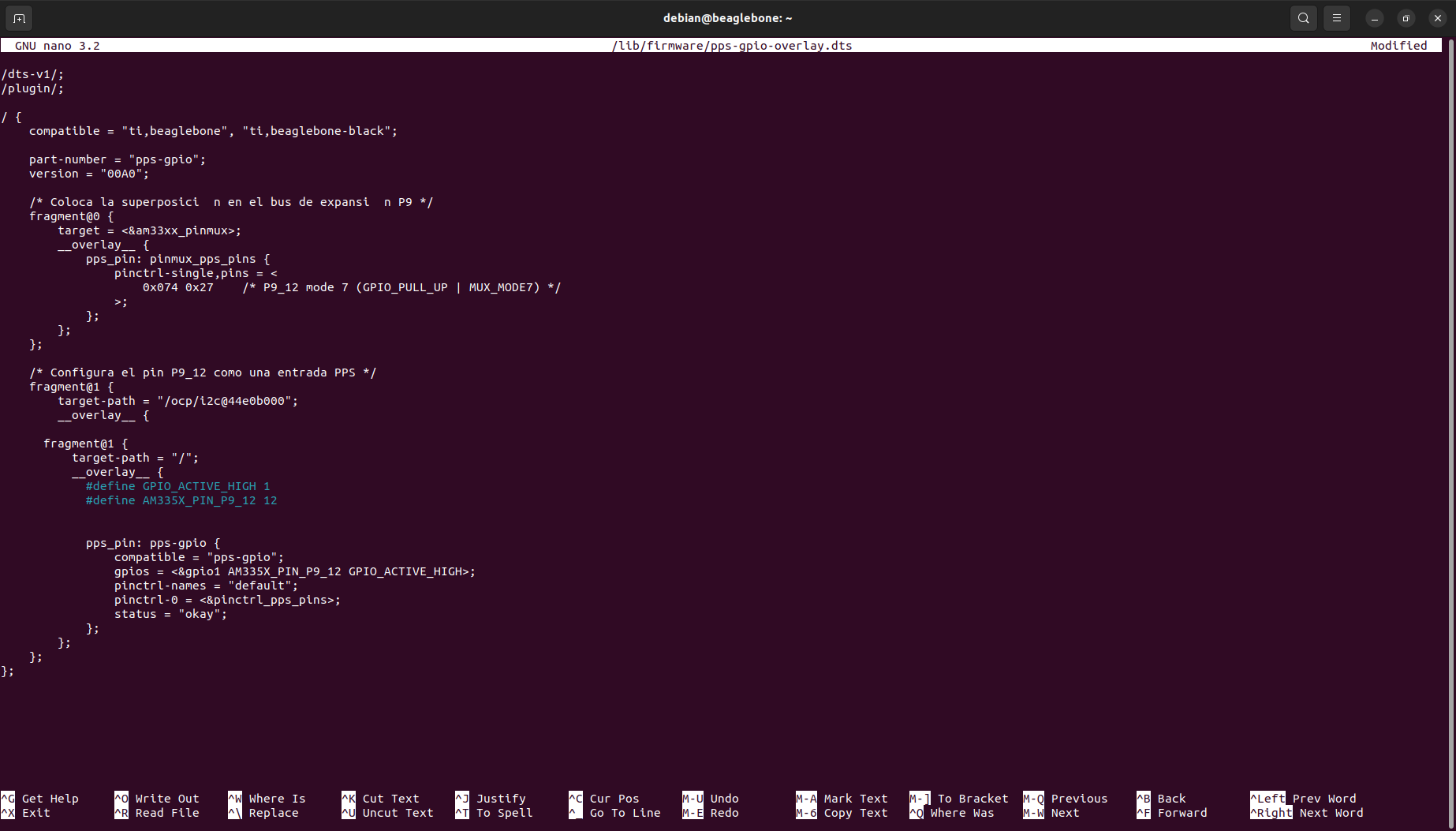
Task: Click the #define AM335X_PIN_P9_12 12 line
Action: pyautogui.click(x=181, y=500)
